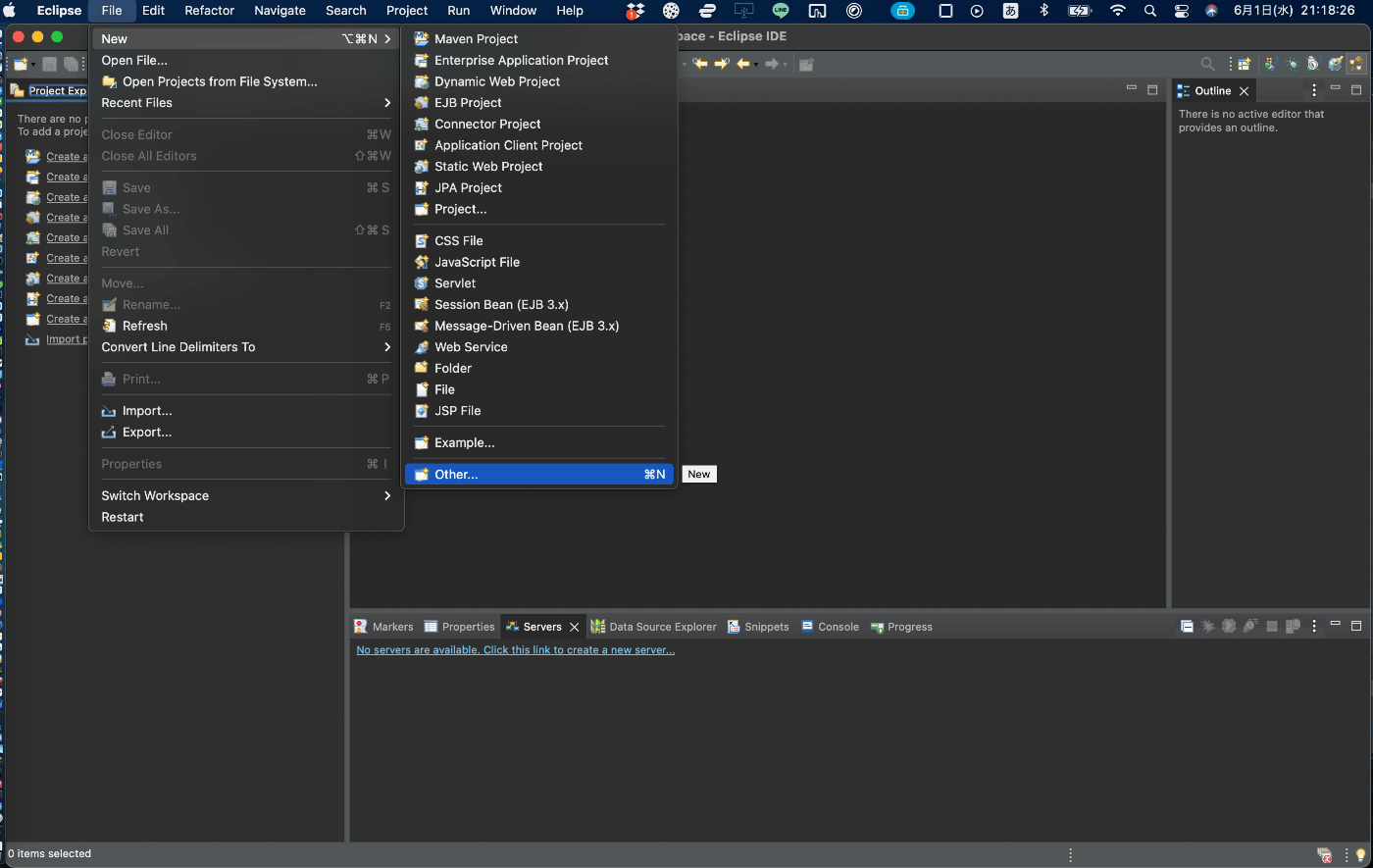This screenshot has width=1373, height=868.
Task: Create a new Servlet from submenu
Action: pyautogui.click(x=538, y=283)
